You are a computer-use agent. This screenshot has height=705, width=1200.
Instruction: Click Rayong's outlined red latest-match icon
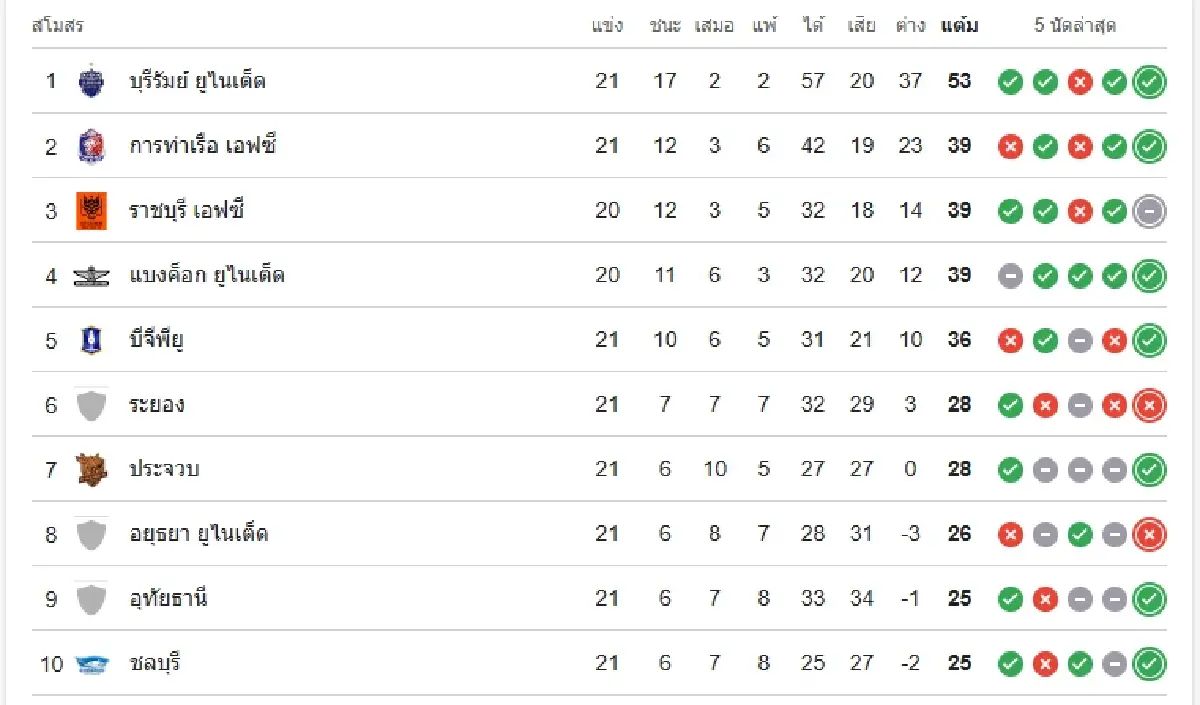click(x=1150, y=405)
